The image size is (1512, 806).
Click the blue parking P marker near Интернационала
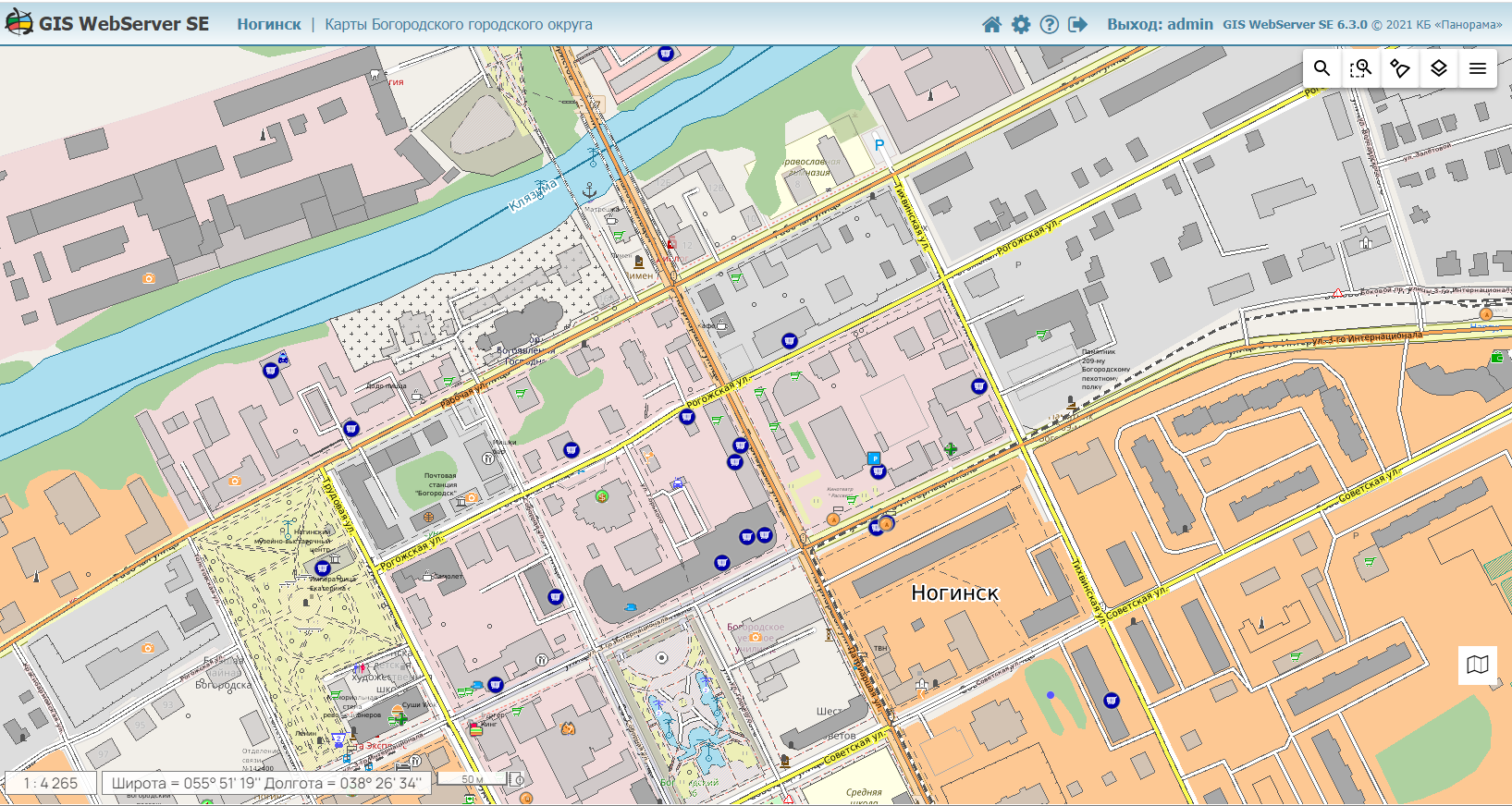(x=874, y=458)
